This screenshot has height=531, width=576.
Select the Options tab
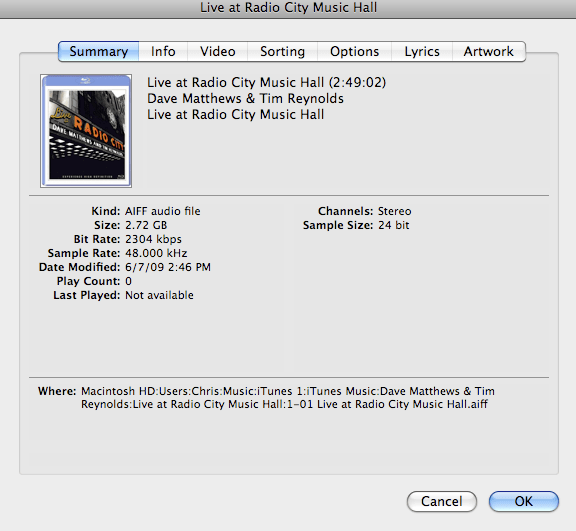click(354, 51)
